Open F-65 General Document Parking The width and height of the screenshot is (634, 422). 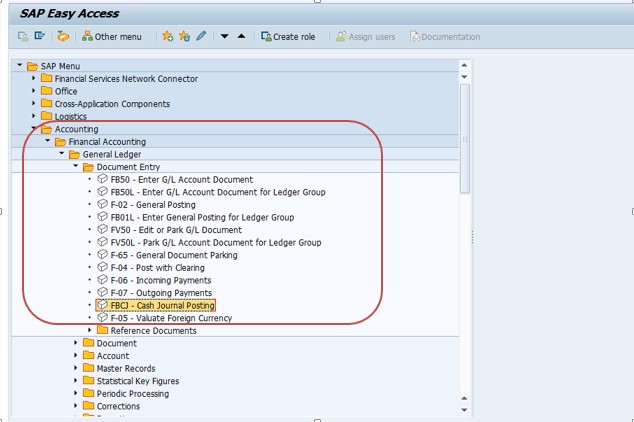tap(174, 255)
